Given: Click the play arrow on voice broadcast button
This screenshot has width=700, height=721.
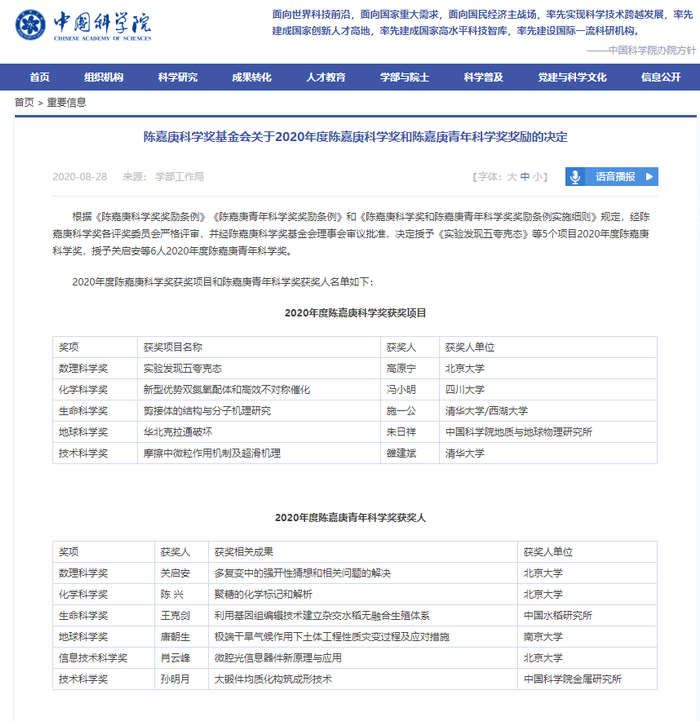Looking at the screenshot, I should pos(649,177).
